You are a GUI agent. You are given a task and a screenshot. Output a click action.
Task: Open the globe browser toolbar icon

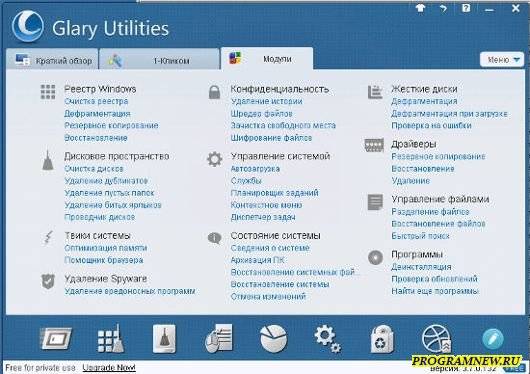click(x=436, y=338)
